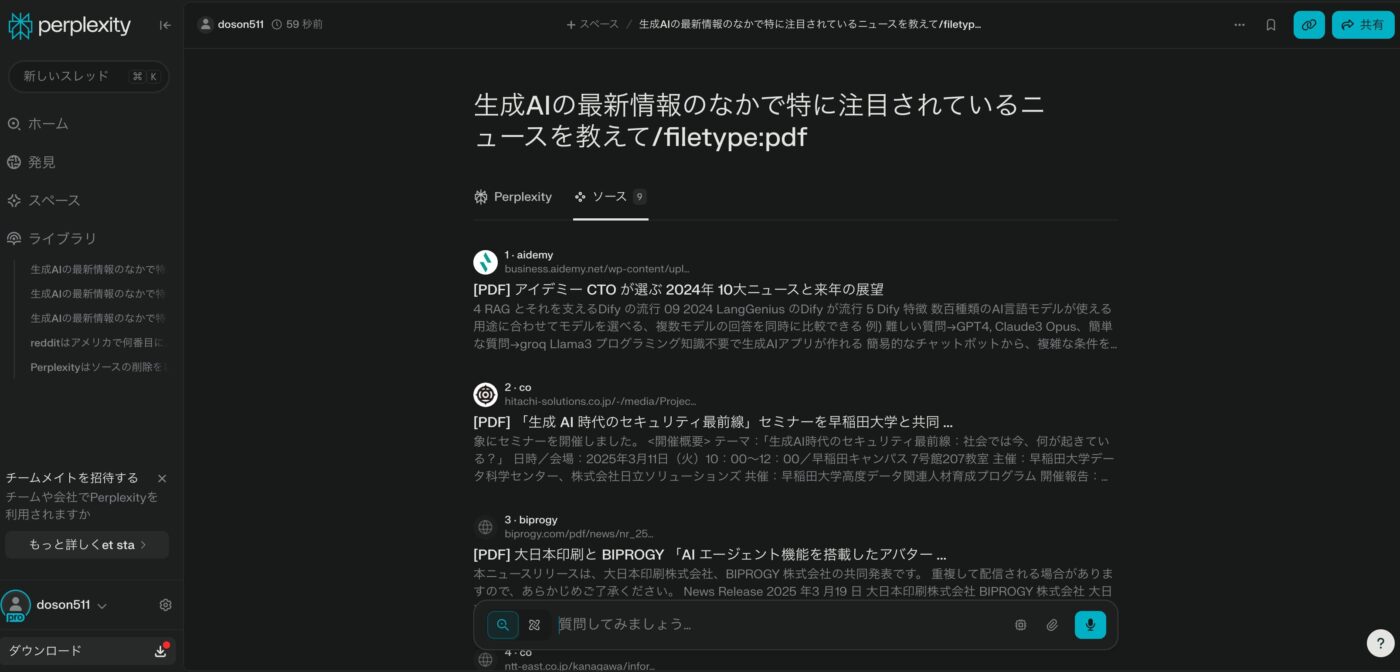Open ライブラリ in the sidebar
Image resolution: width=1400 pixels, height=672 pixels.
pos(62,238)
